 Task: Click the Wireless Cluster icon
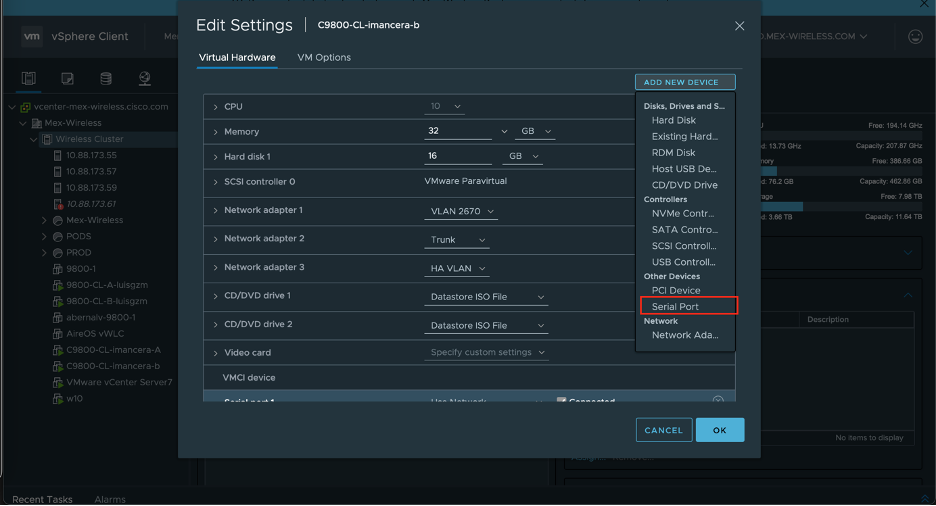[47, 139]
